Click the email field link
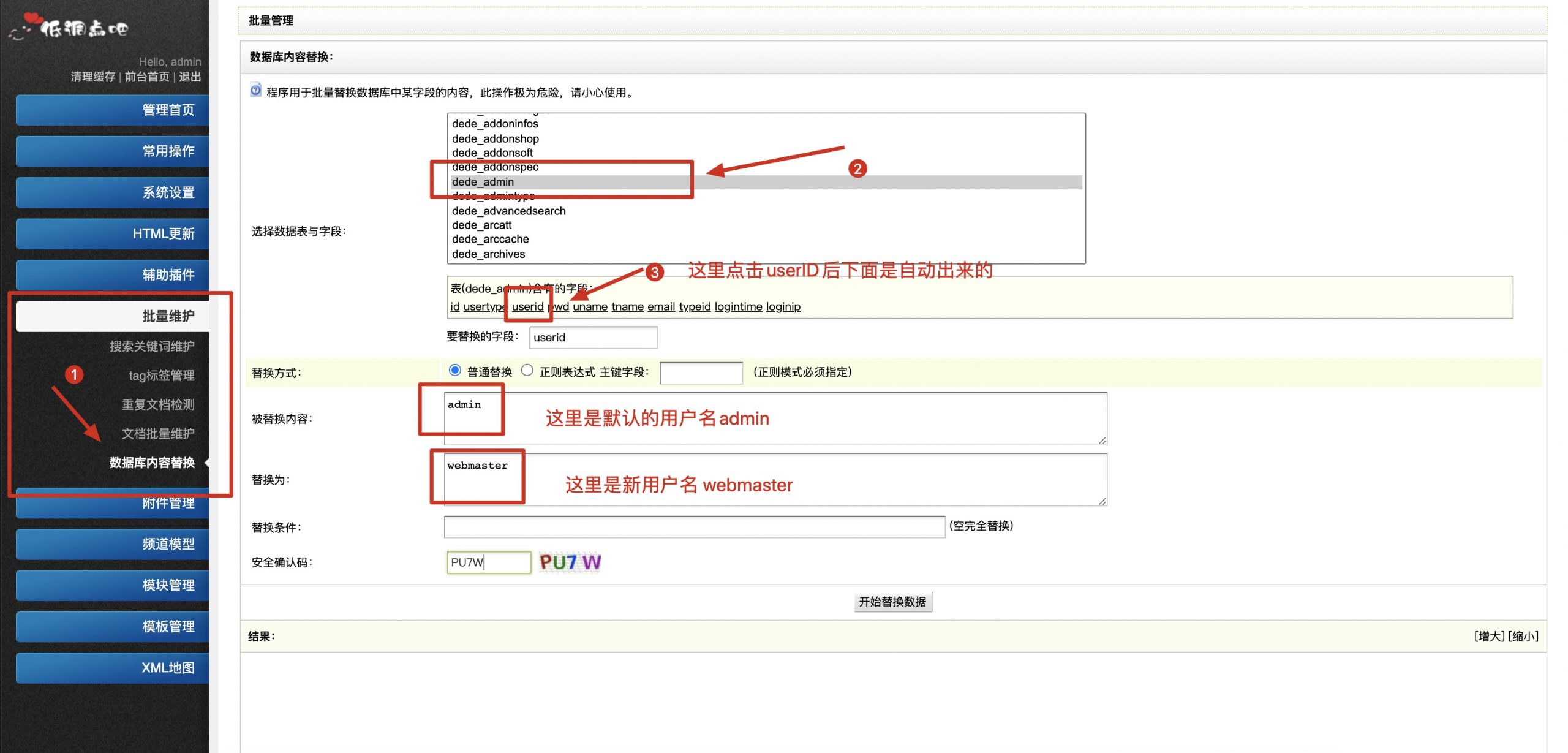This screenshot has height=753, width=1568. tap(661, 306)
